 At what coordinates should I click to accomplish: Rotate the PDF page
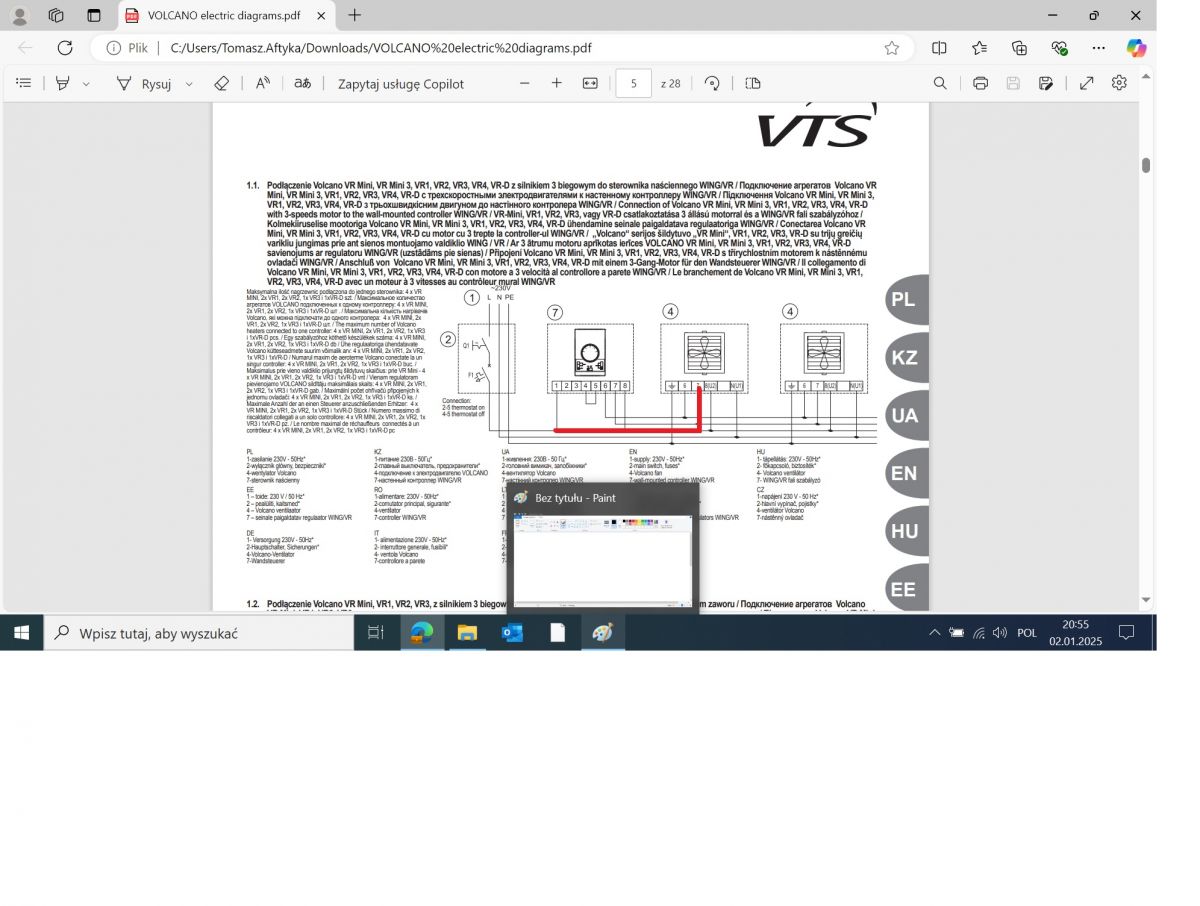pos(712,84)
